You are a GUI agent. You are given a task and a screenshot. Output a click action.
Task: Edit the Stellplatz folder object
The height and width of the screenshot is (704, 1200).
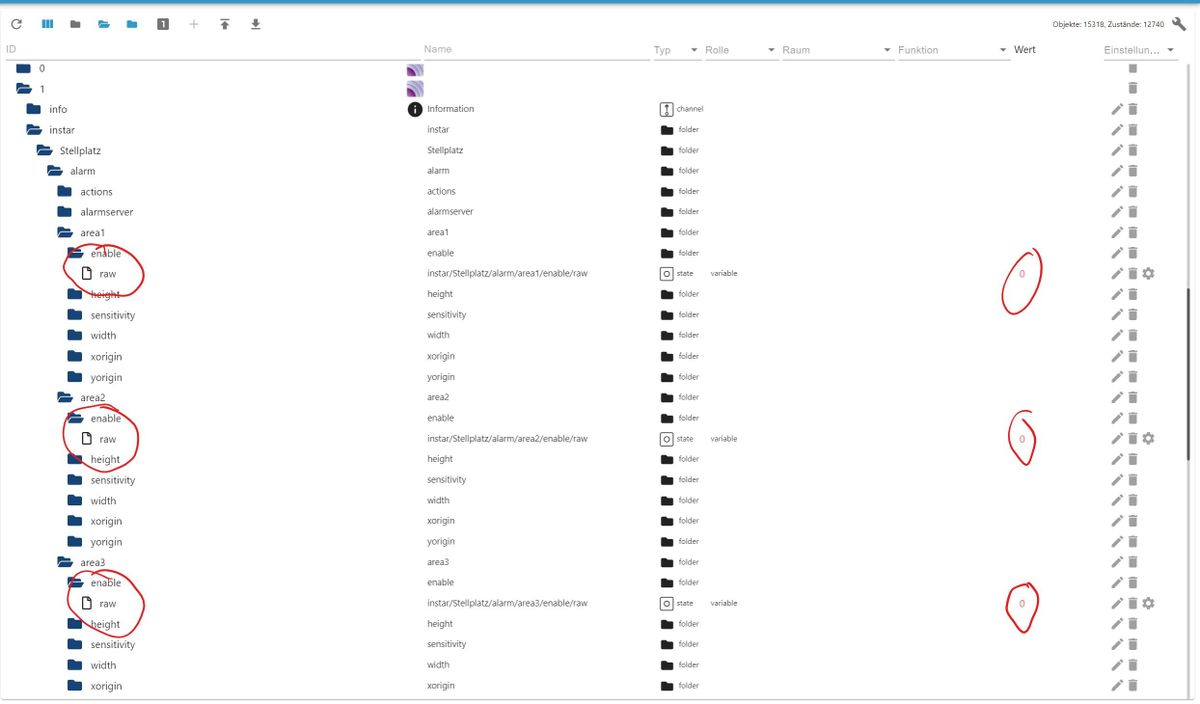1117,150
